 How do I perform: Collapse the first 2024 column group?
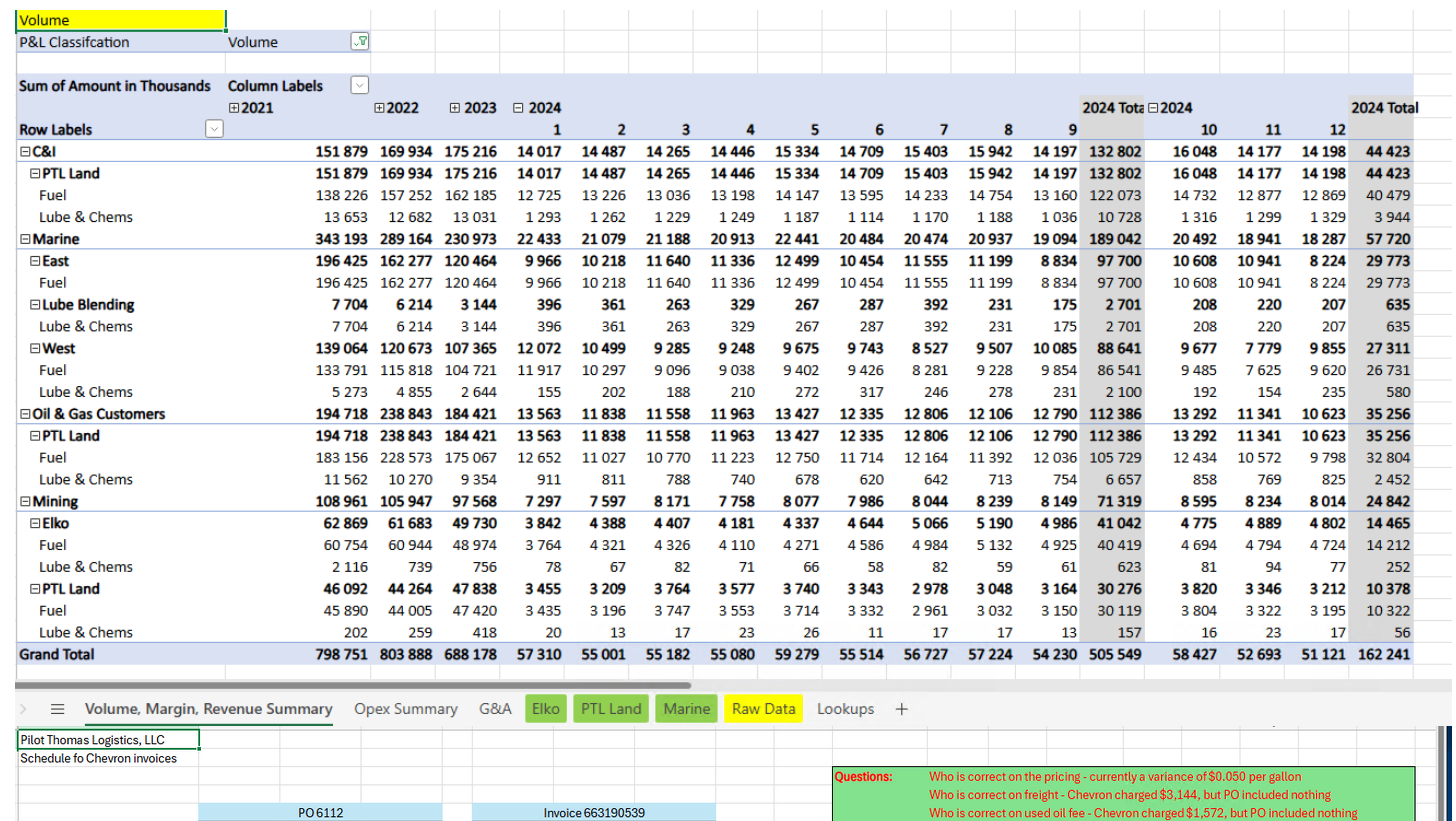point(517,108)
